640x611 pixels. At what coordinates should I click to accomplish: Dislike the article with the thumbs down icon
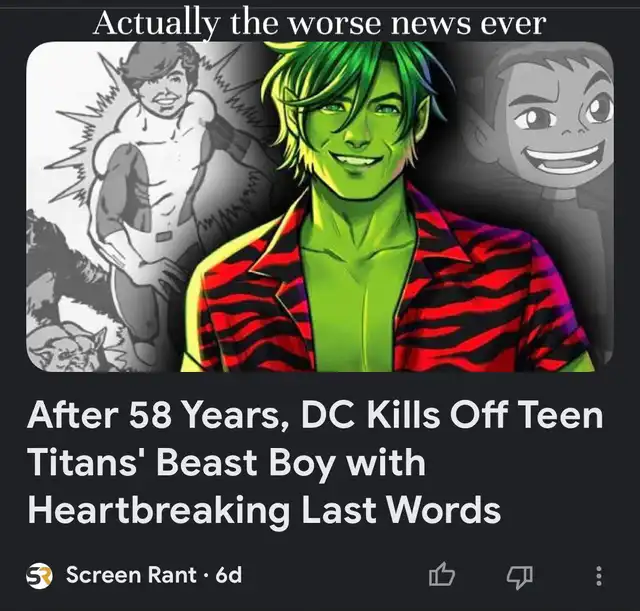click(520, 576)
